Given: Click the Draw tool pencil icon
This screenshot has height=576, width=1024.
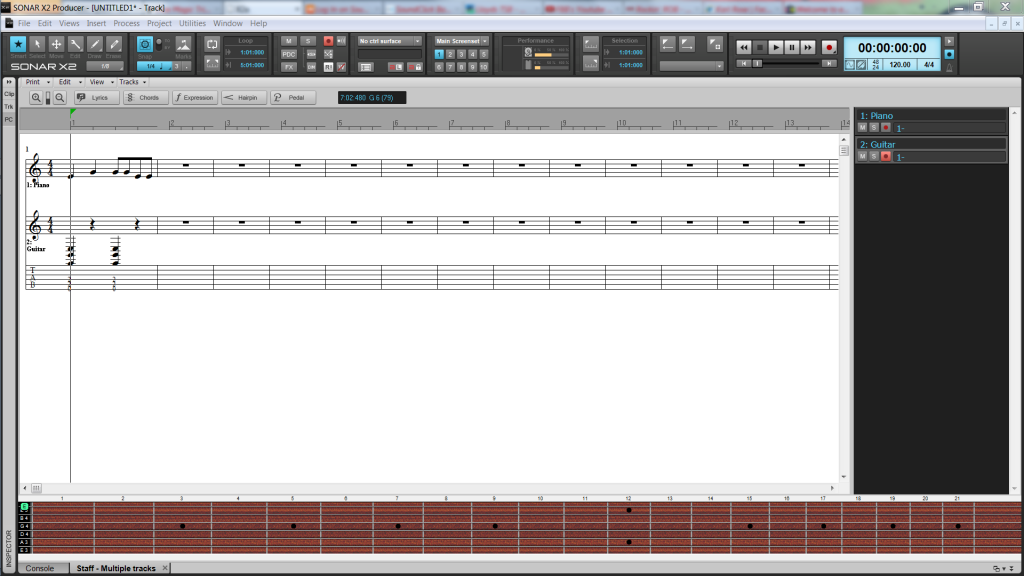Looking at the screenshot, I should (x=95, y=45).
